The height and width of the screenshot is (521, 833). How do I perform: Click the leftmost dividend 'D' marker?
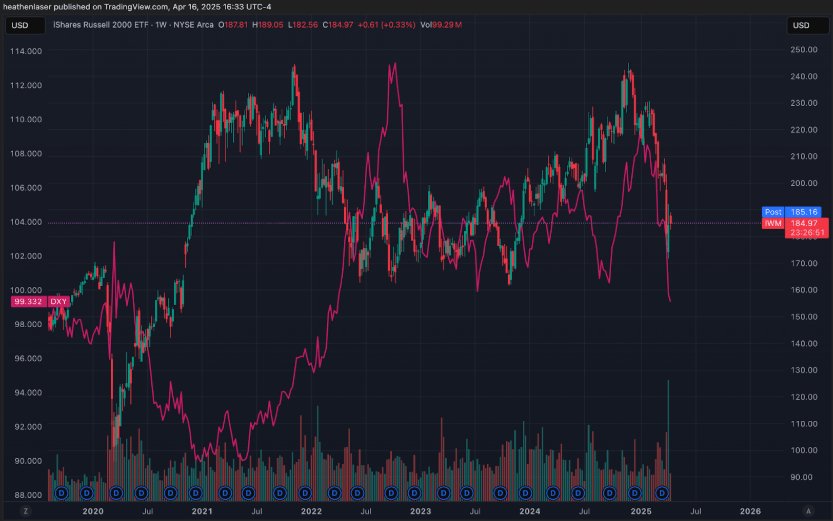[60, 493]
